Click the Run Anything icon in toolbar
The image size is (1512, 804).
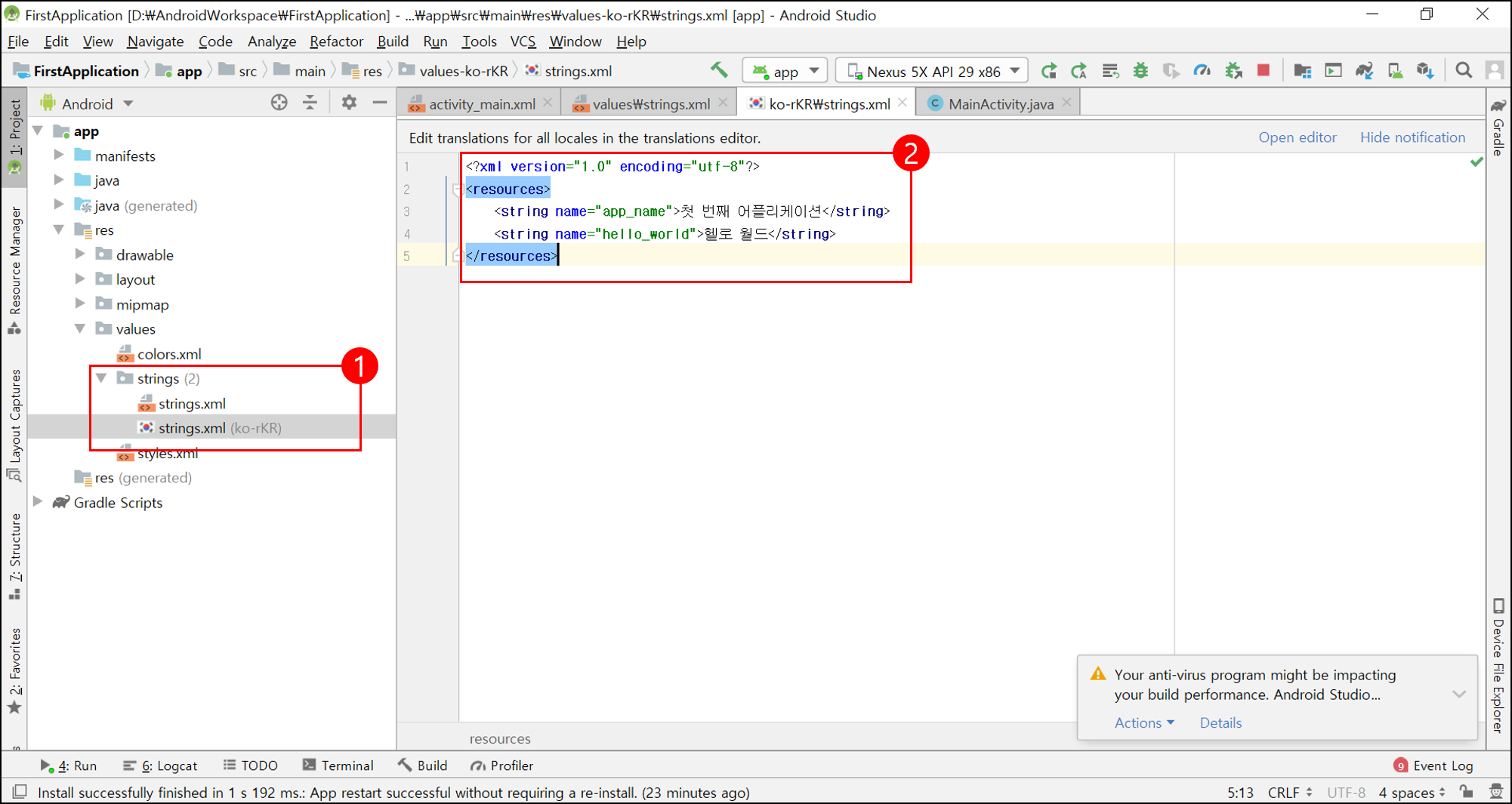1333,71
